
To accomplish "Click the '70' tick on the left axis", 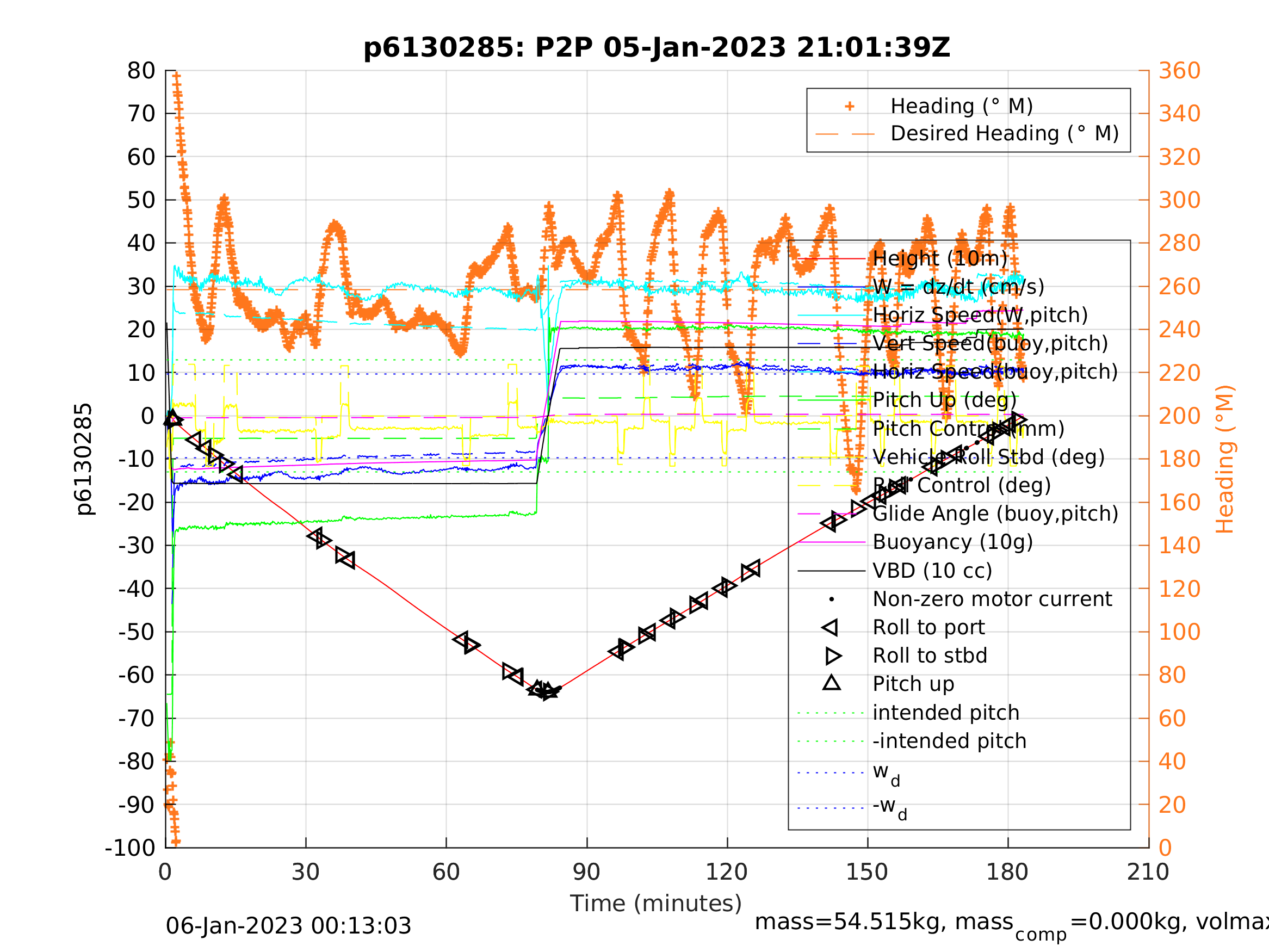I will tap(141, 114).
